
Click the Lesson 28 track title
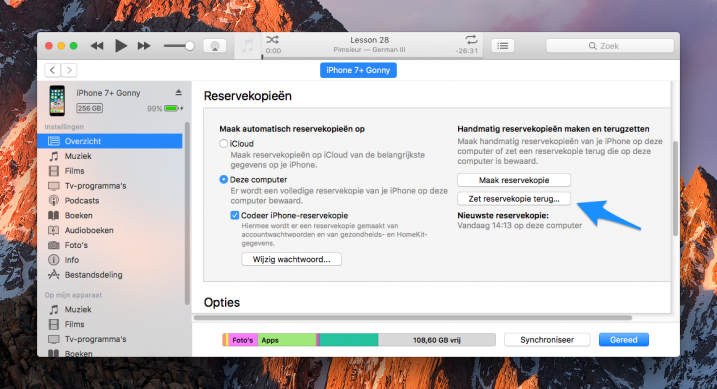pyautogui.click(x=369, y=40)
